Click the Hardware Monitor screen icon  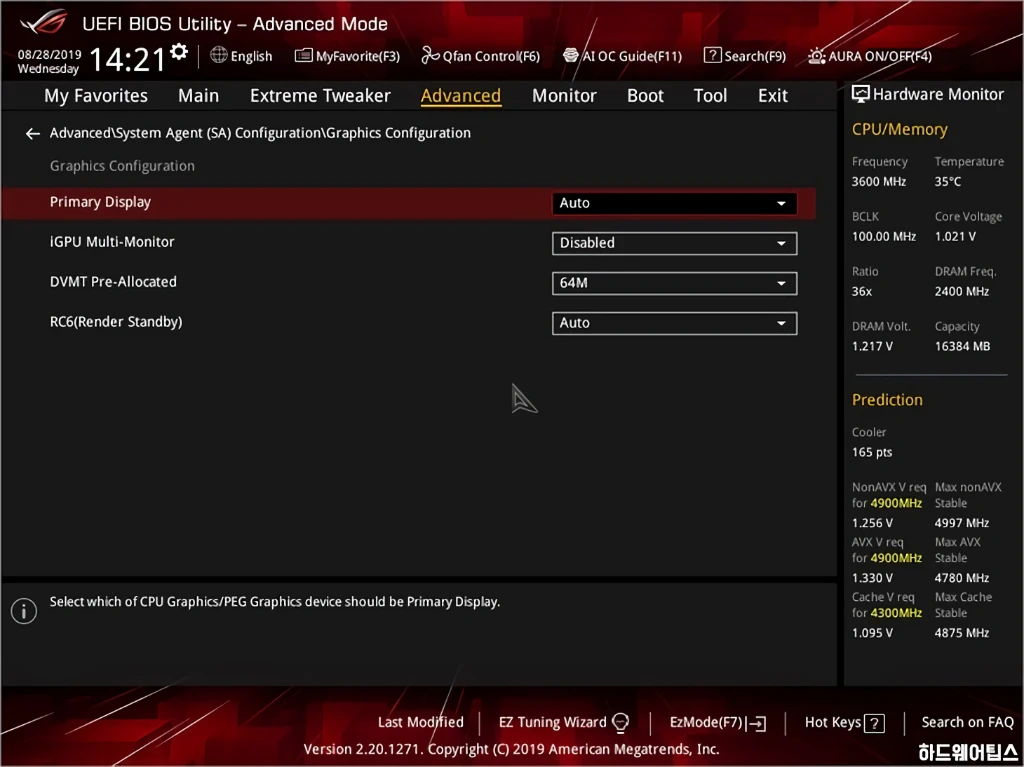(x=860, y=94)
